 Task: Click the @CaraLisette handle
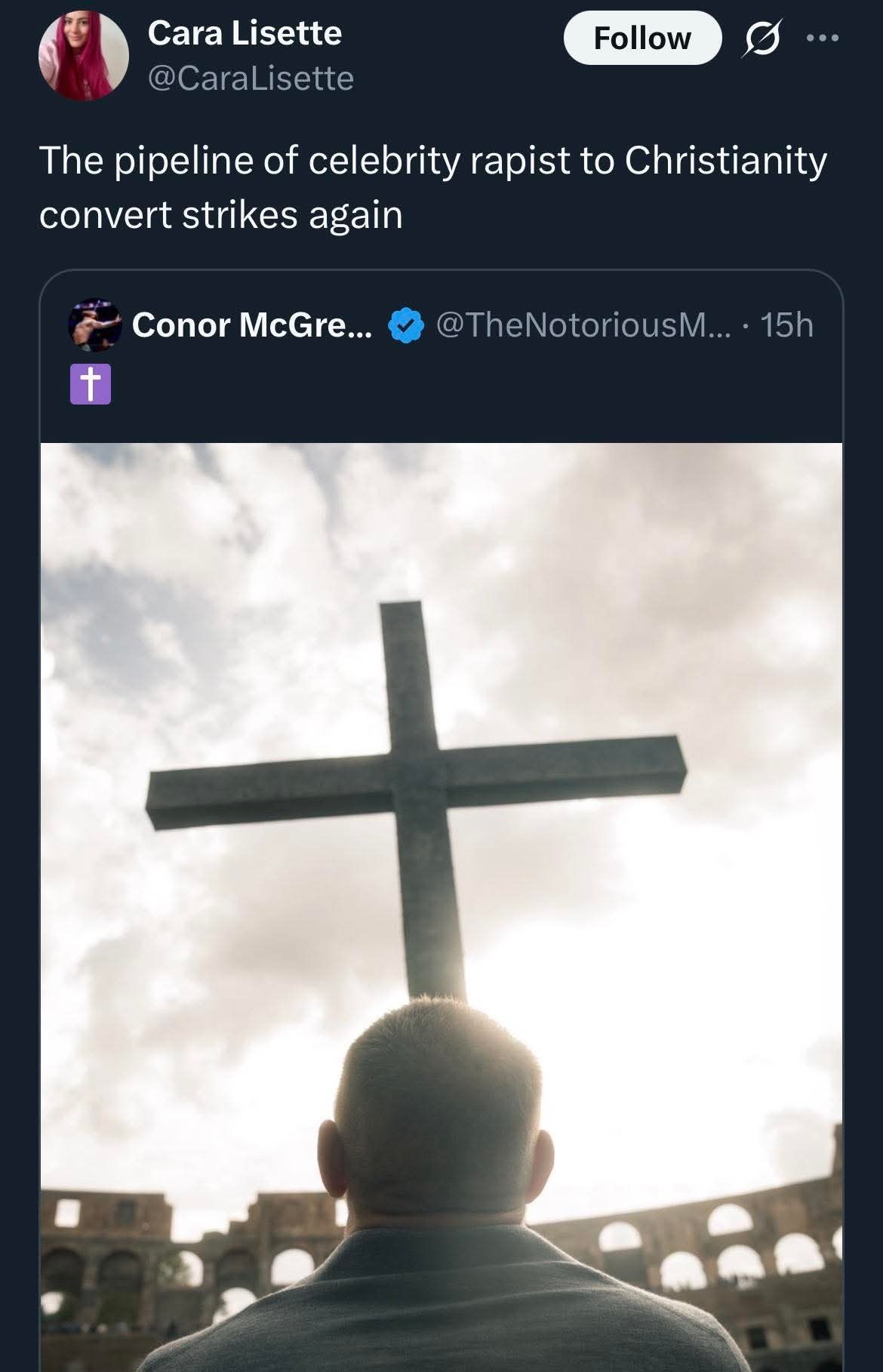[251, 78]
